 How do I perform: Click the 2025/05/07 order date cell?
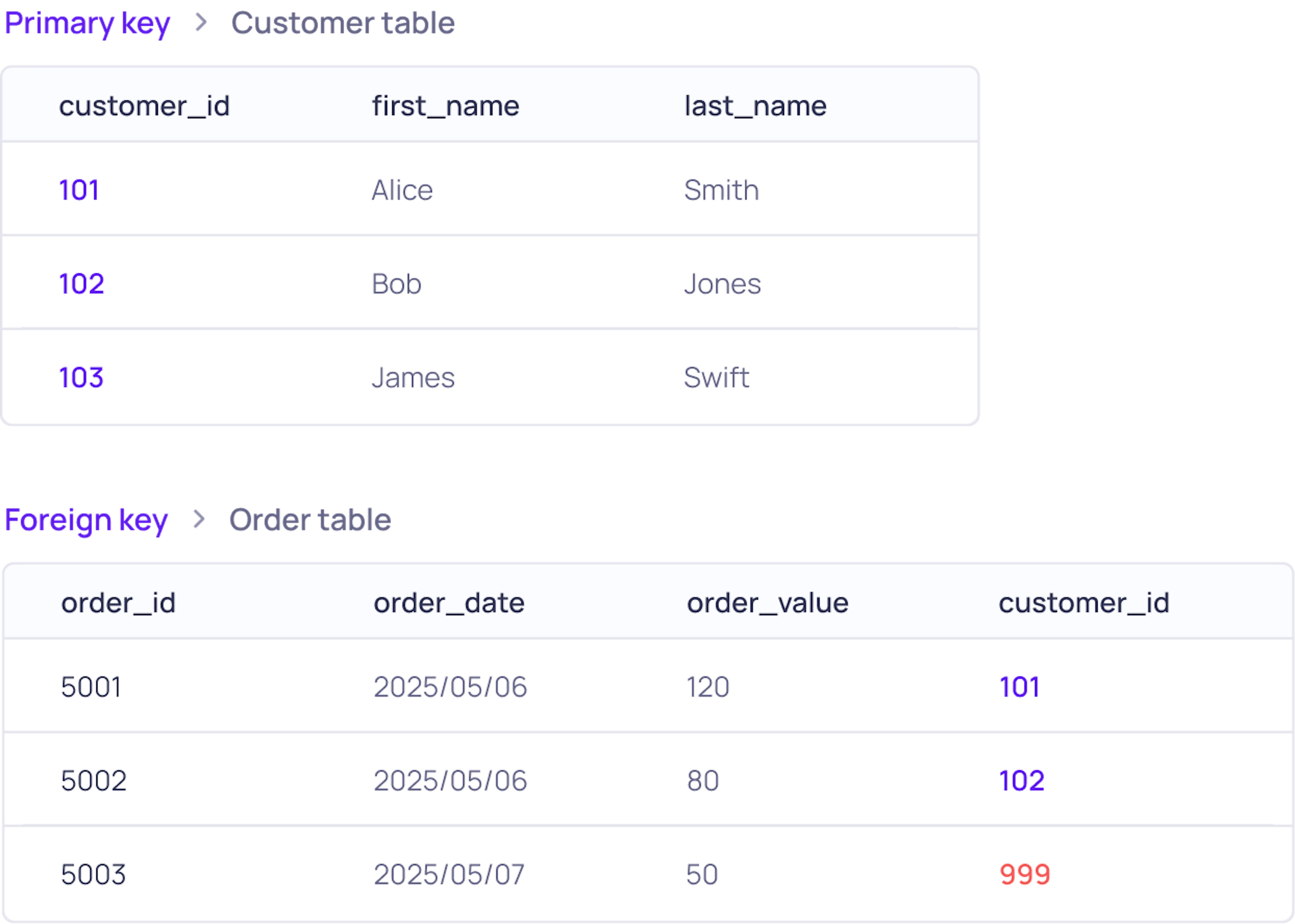tap(449, 874)
